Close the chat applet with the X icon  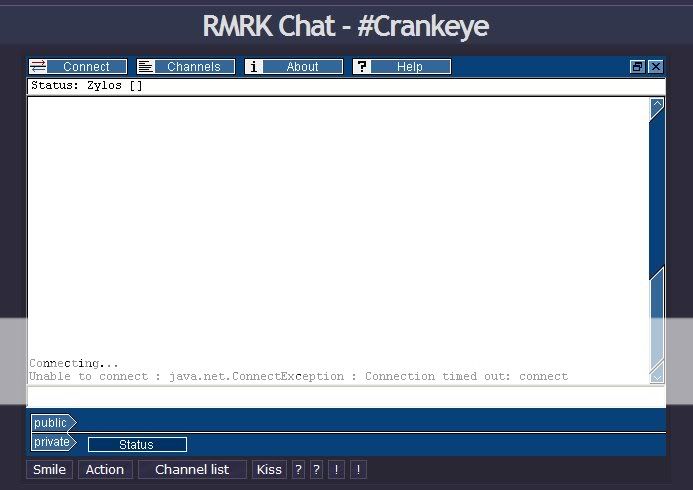(x=655, y=67)
